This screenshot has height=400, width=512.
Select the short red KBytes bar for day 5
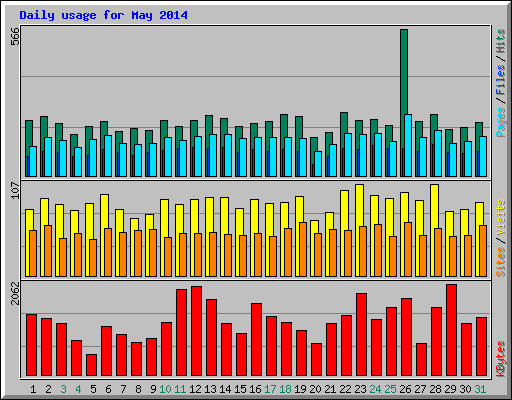(91, 365)
